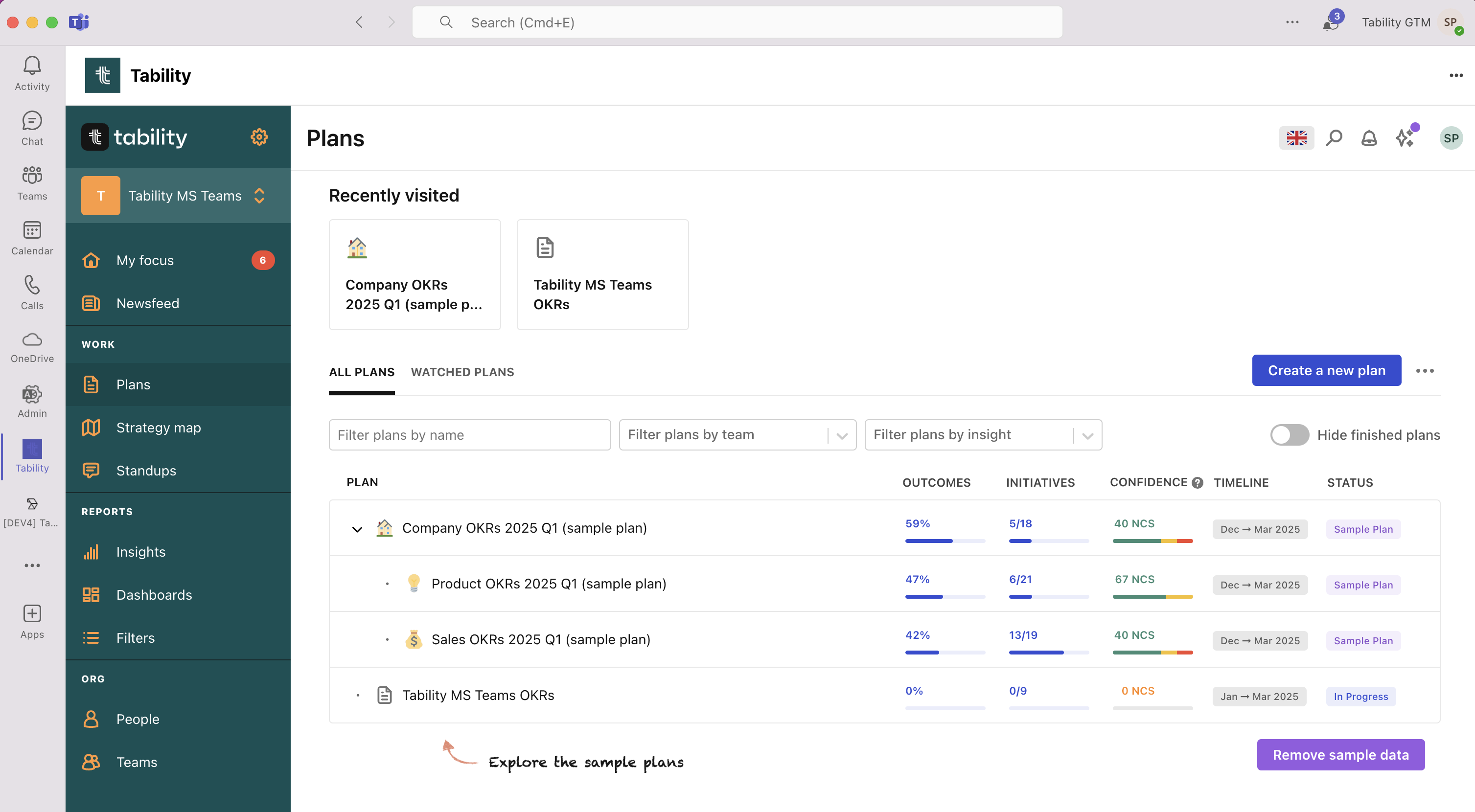
Task: Click the AI sparkle icon in header
Action: pos(1405,138)
